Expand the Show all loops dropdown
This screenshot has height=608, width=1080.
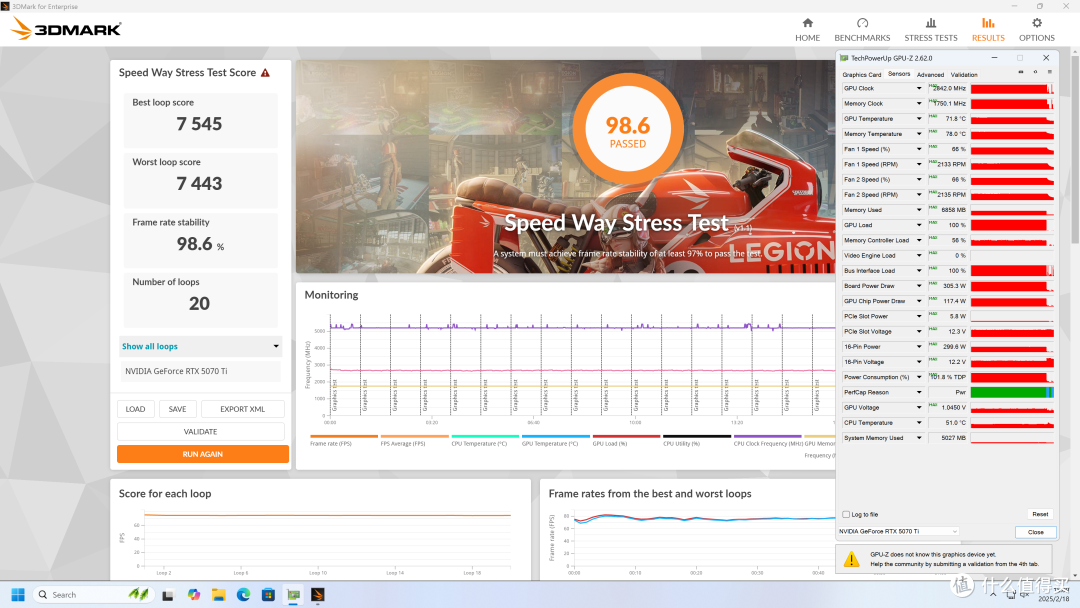click(x=200, y=346)
